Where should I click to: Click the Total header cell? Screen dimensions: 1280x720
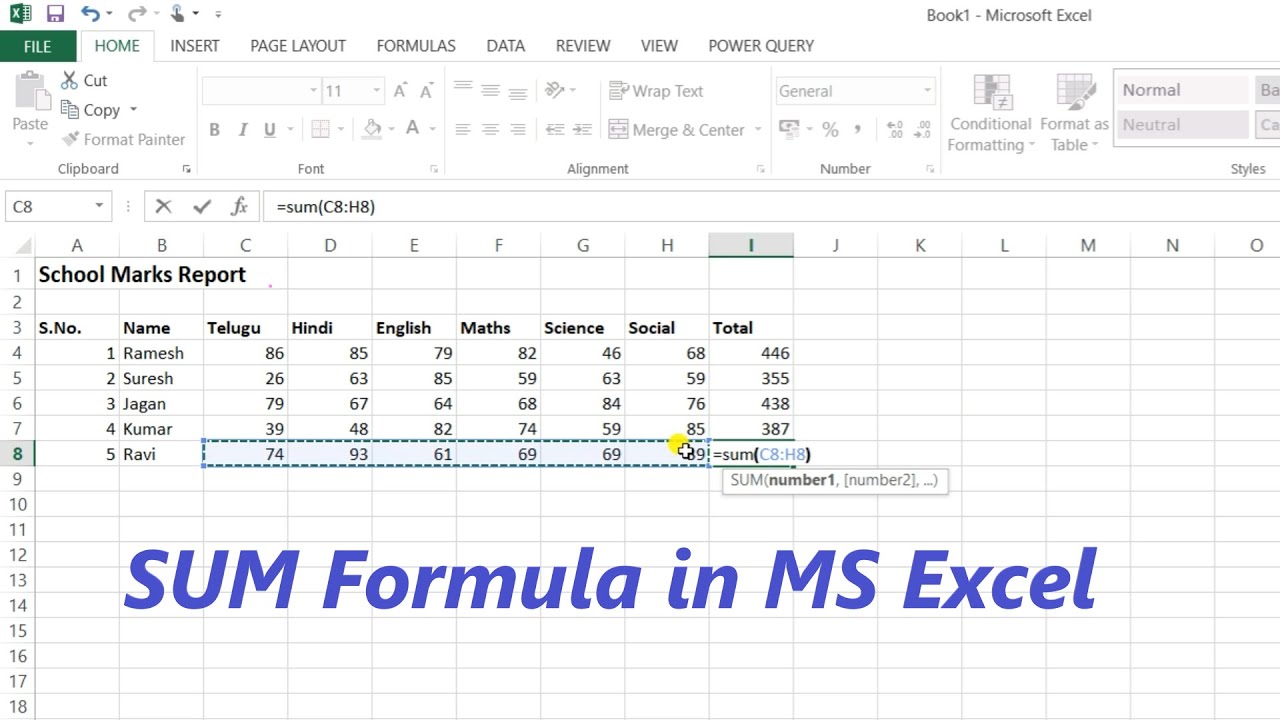751,328
